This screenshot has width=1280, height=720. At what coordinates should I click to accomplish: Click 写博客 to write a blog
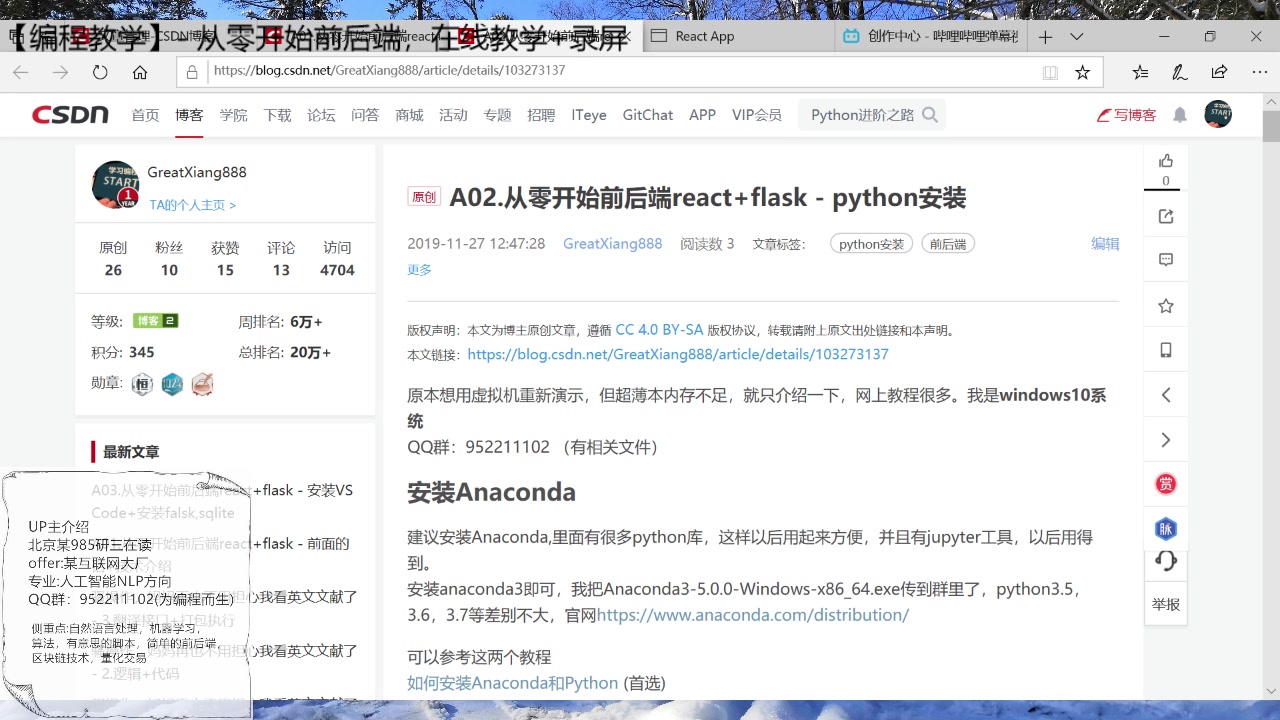coord(1127,115)
